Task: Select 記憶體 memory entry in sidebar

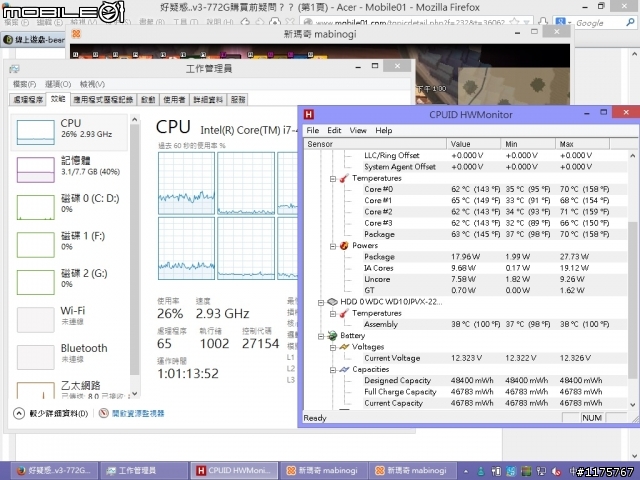Action: (69, 169)
